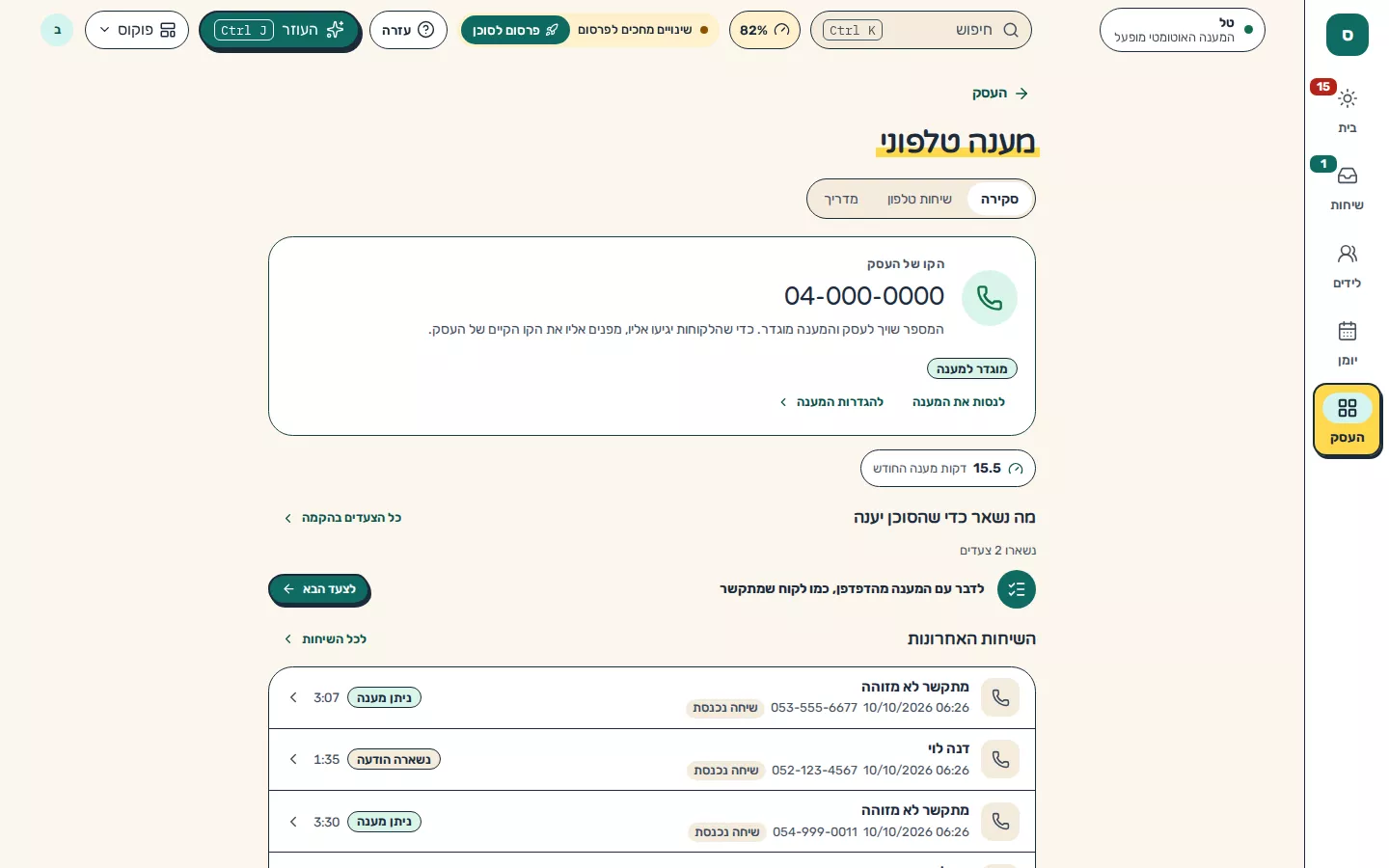
Task: Click ניתן מענה badge on 3:07 row
Action: [384, 697]
